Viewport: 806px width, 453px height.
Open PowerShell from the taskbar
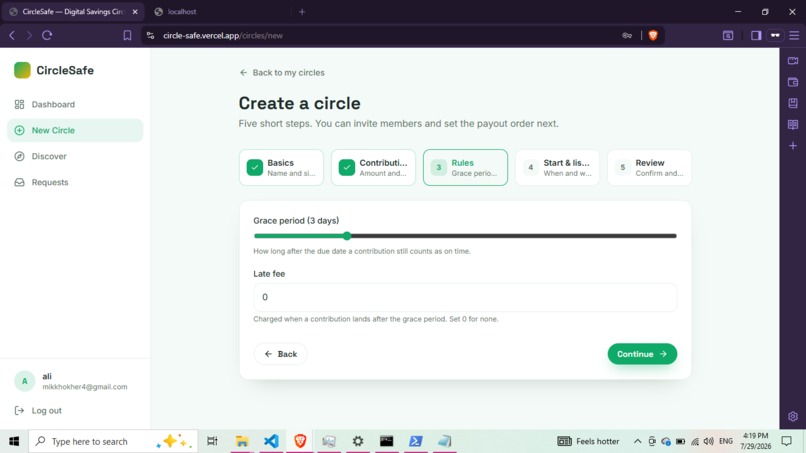point(416,441)
